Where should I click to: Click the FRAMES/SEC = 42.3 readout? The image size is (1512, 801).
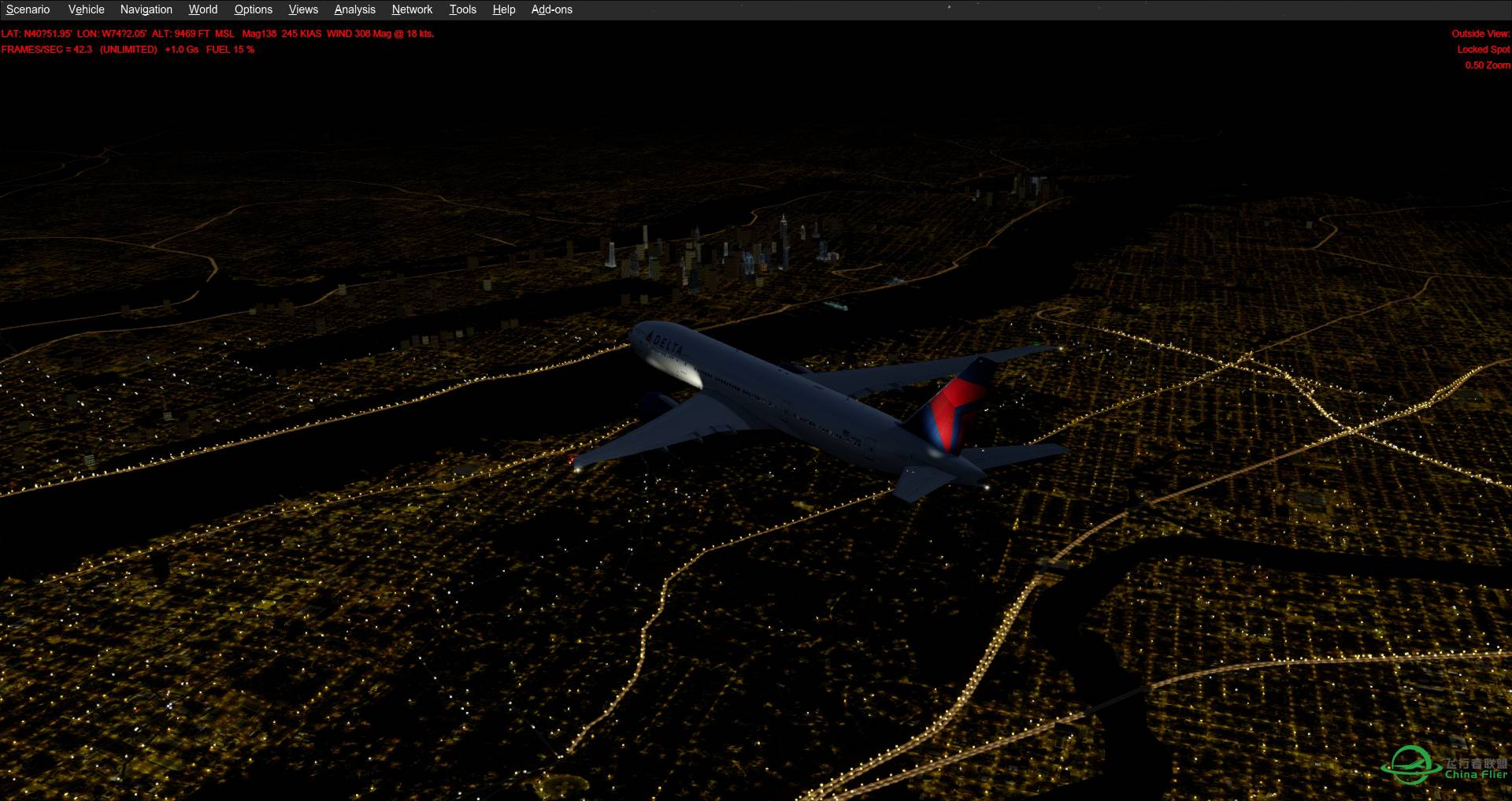[x=47, y=49]
